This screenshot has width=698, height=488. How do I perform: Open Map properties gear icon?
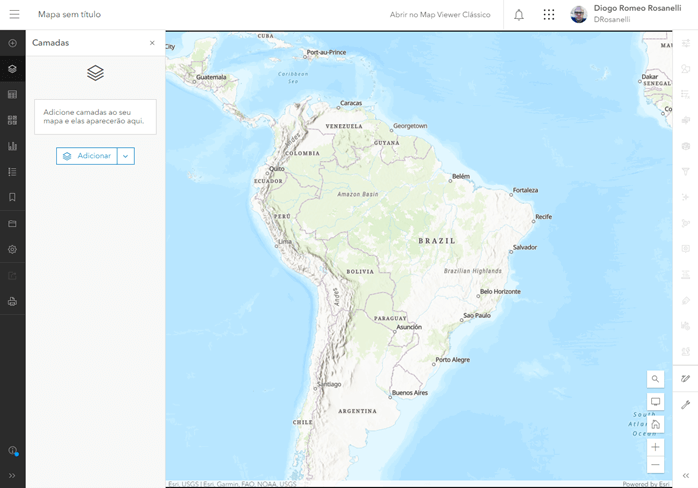[x=13, y=249]
